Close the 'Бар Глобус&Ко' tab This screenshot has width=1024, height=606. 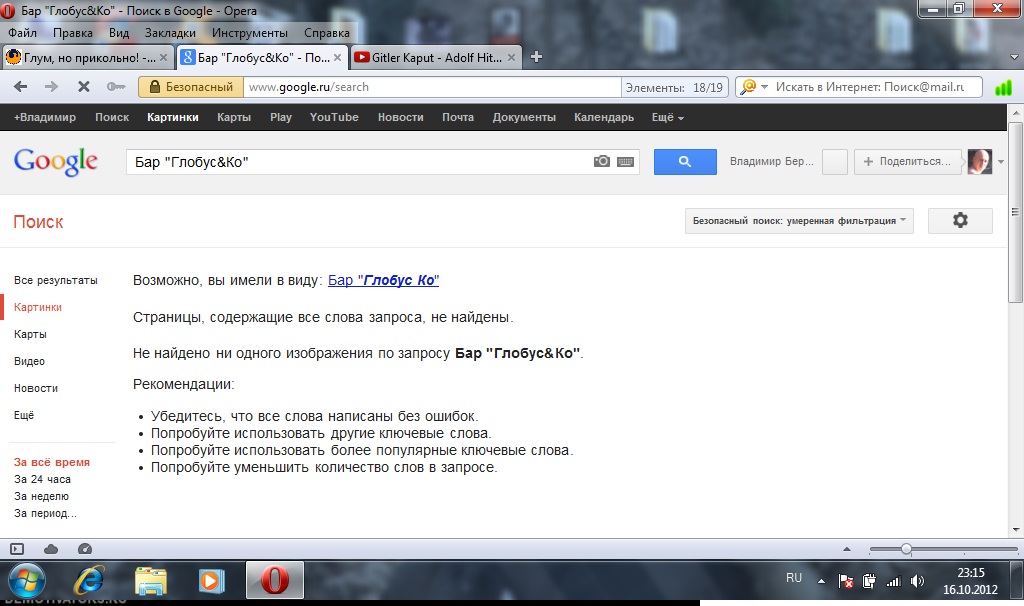click(x=338, y=57)
